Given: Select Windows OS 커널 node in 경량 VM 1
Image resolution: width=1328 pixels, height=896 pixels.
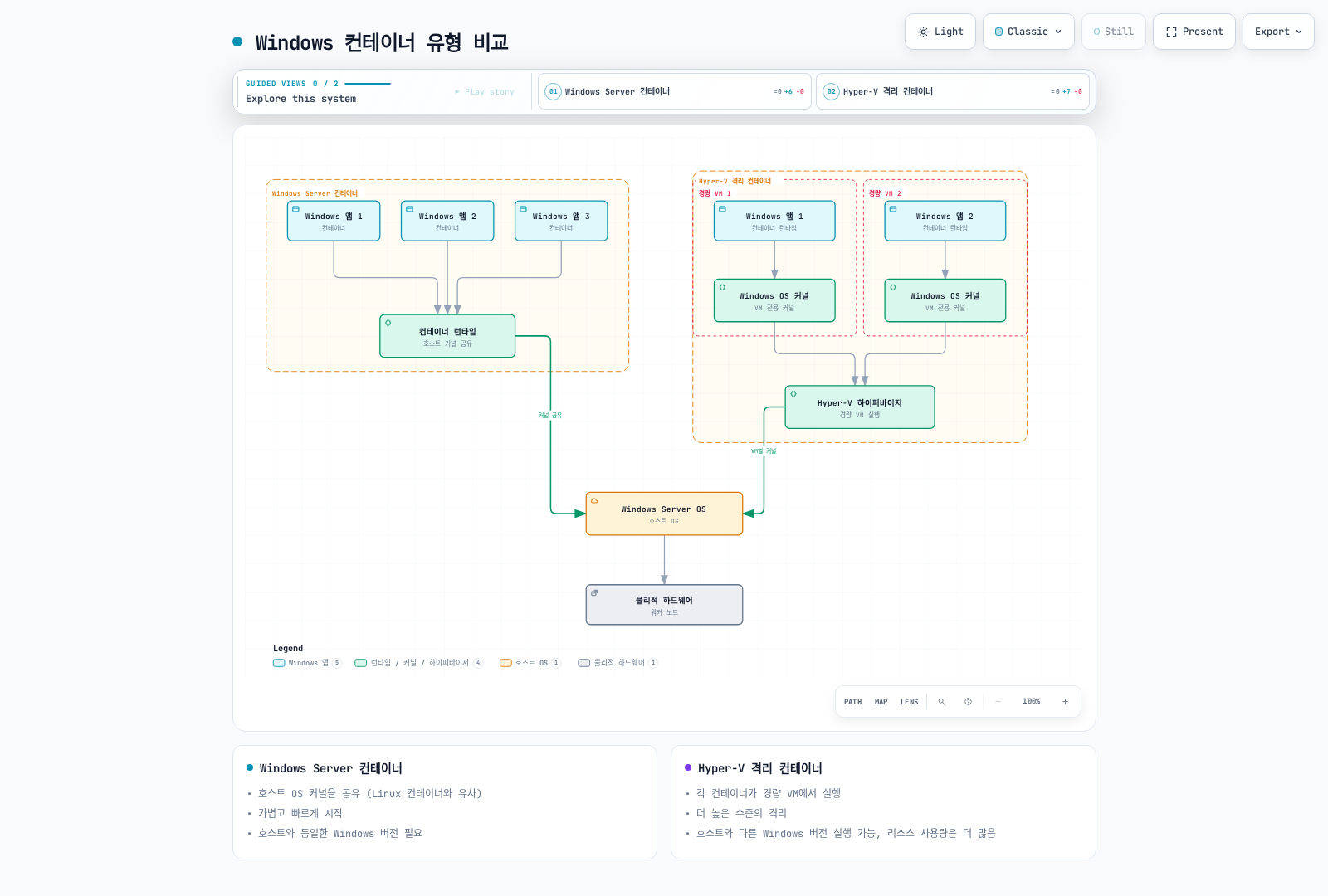Looking at the screenshot, I should click(x=774, y=300).
